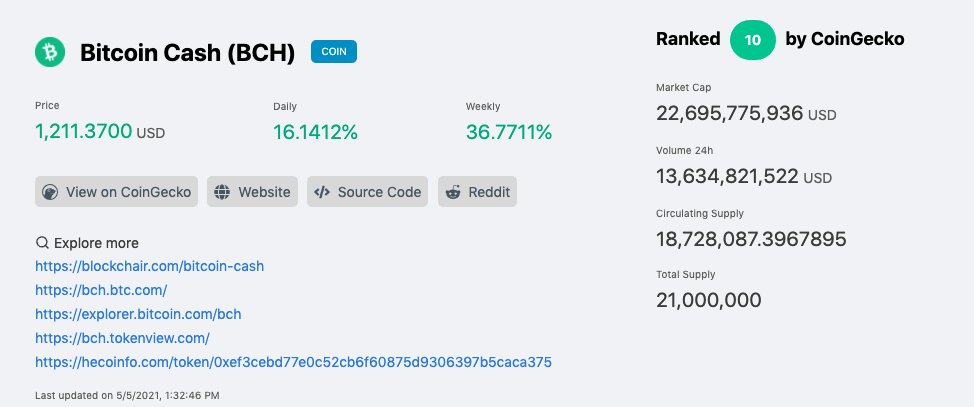Open the explorer.bitcoin.com/bch link
Screen dimensions: 974x407
(x=138, y=314)
